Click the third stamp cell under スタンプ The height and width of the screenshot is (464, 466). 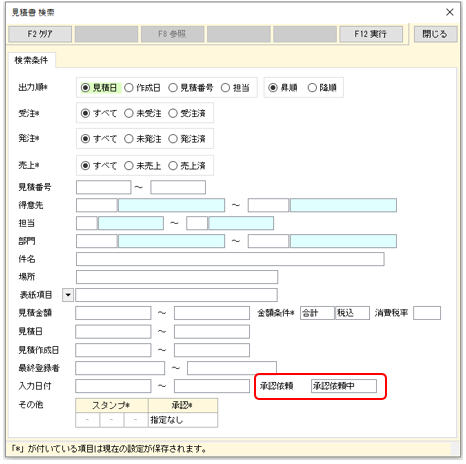(136, 420)
